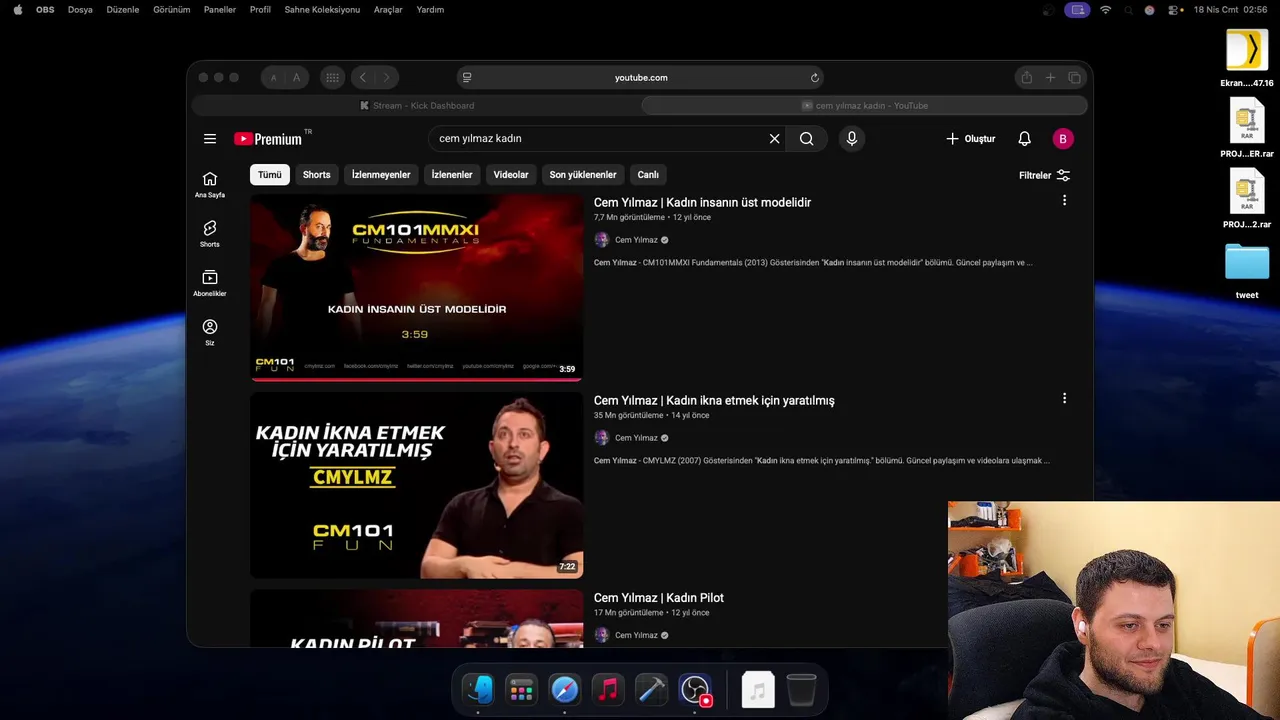
Task: Open Ana Sayfa in the sidebar
Action: (210, 184)
